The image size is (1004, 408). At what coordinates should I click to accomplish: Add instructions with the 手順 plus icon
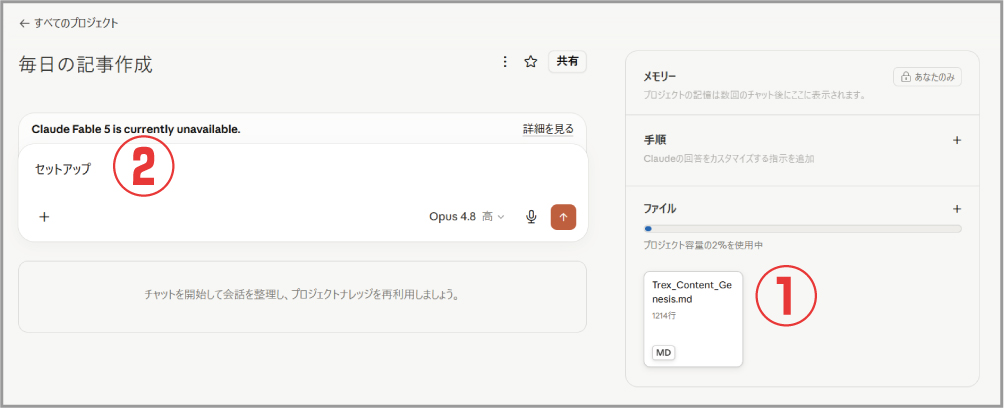click(x=957, y=140)
